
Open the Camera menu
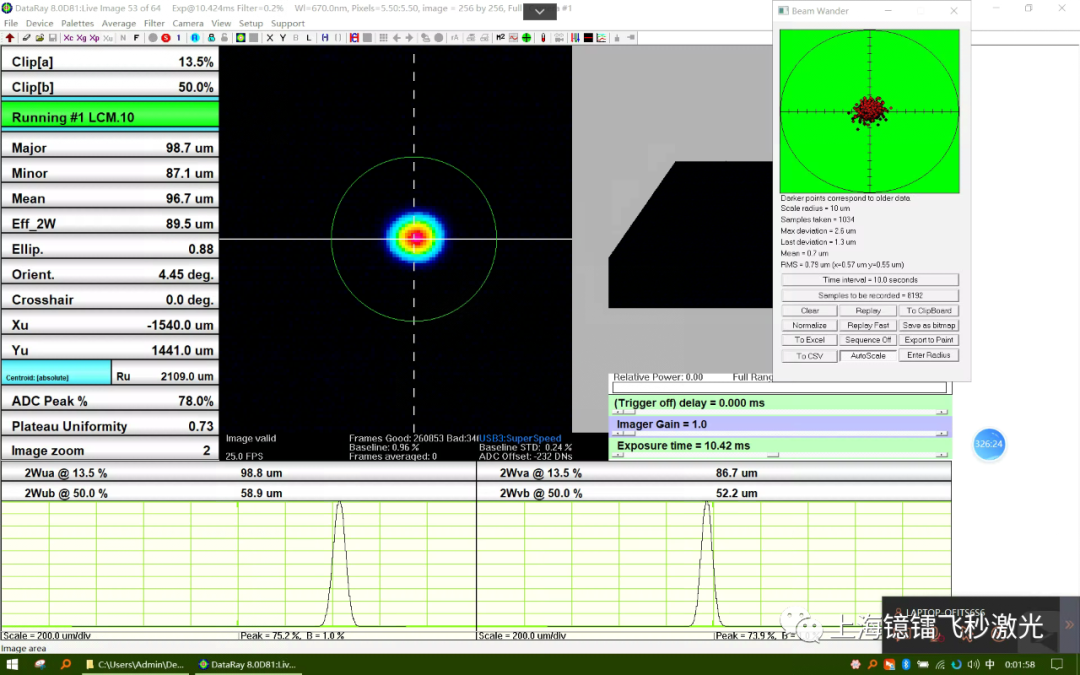coord(187,23)
